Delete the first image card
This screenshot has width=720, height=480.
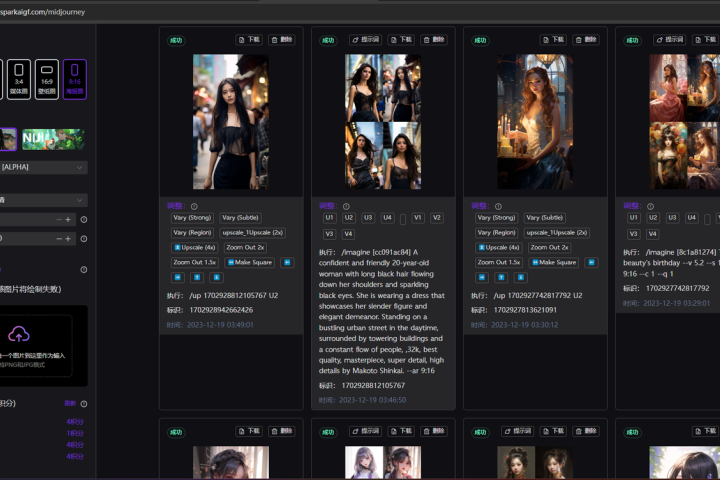282,40
